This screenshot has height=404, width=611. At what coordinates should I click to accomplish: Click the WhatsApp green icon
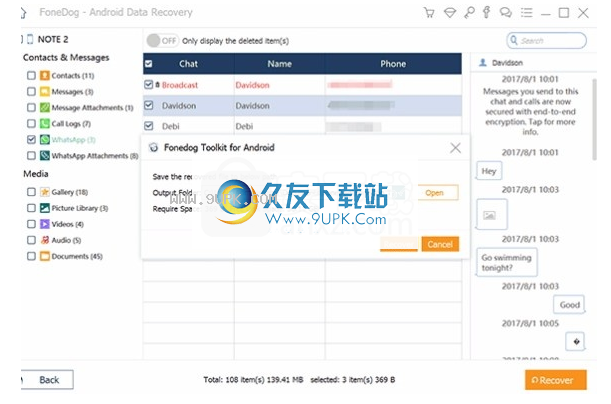(x=45, y=139)
